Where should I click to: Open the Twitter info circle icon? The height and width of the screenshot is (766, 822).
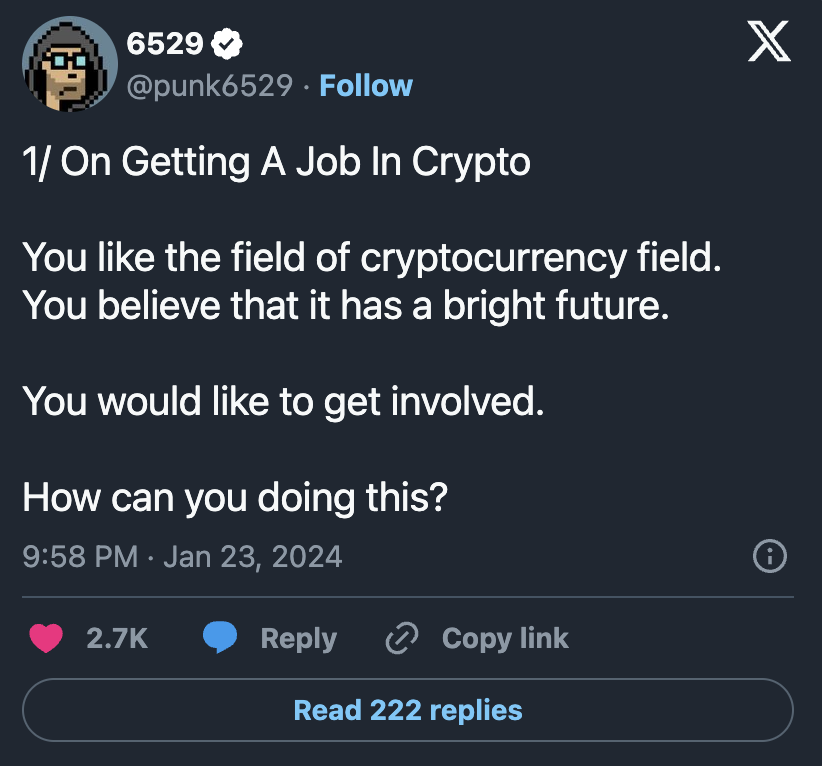[x=769, y=556]
